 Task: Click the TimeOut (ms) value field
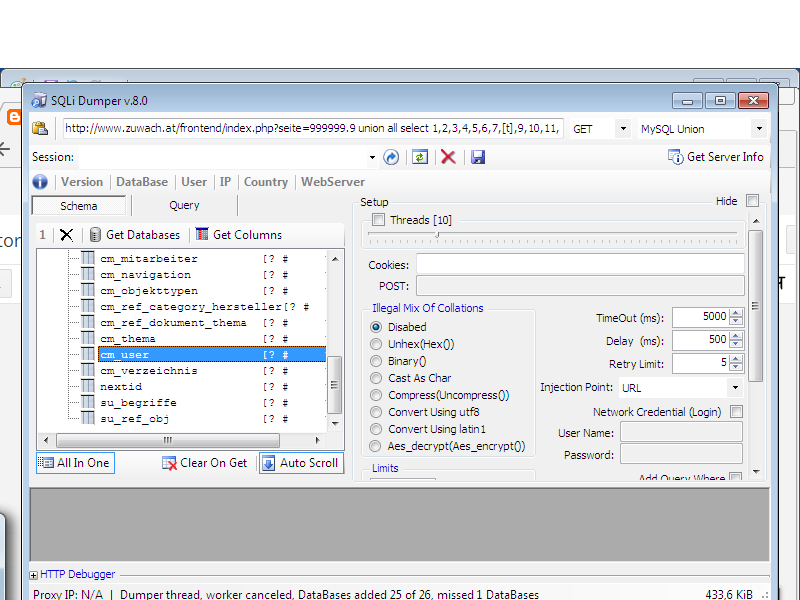(x=701, y=317)
